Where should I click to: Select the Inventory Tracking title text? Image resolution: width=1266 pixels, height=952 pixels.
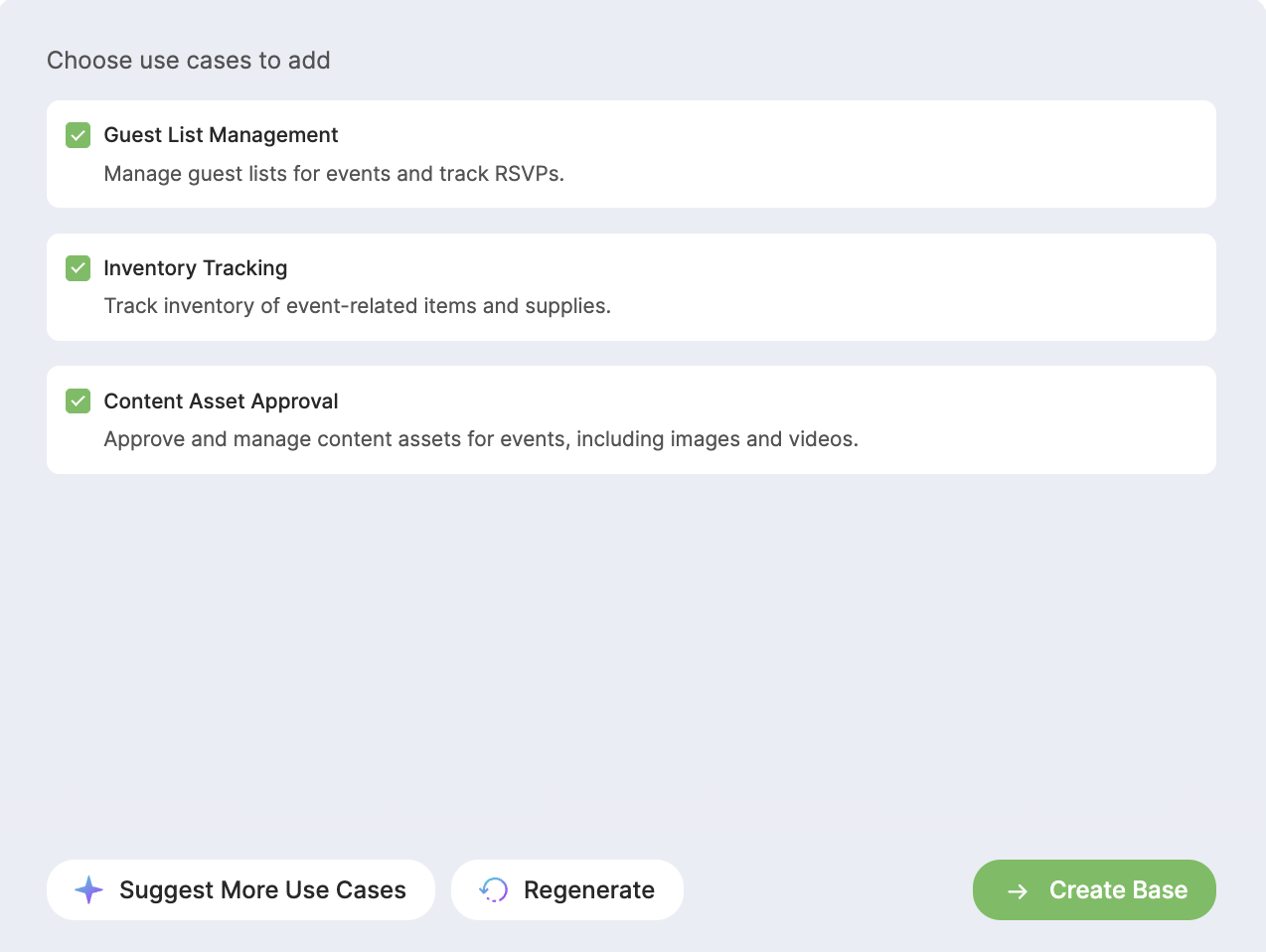(196, 268)
